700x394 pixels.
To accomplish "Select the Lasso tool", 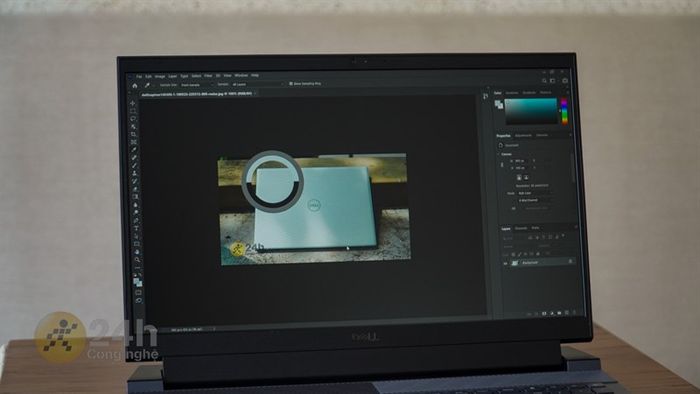I will [133, 119].
